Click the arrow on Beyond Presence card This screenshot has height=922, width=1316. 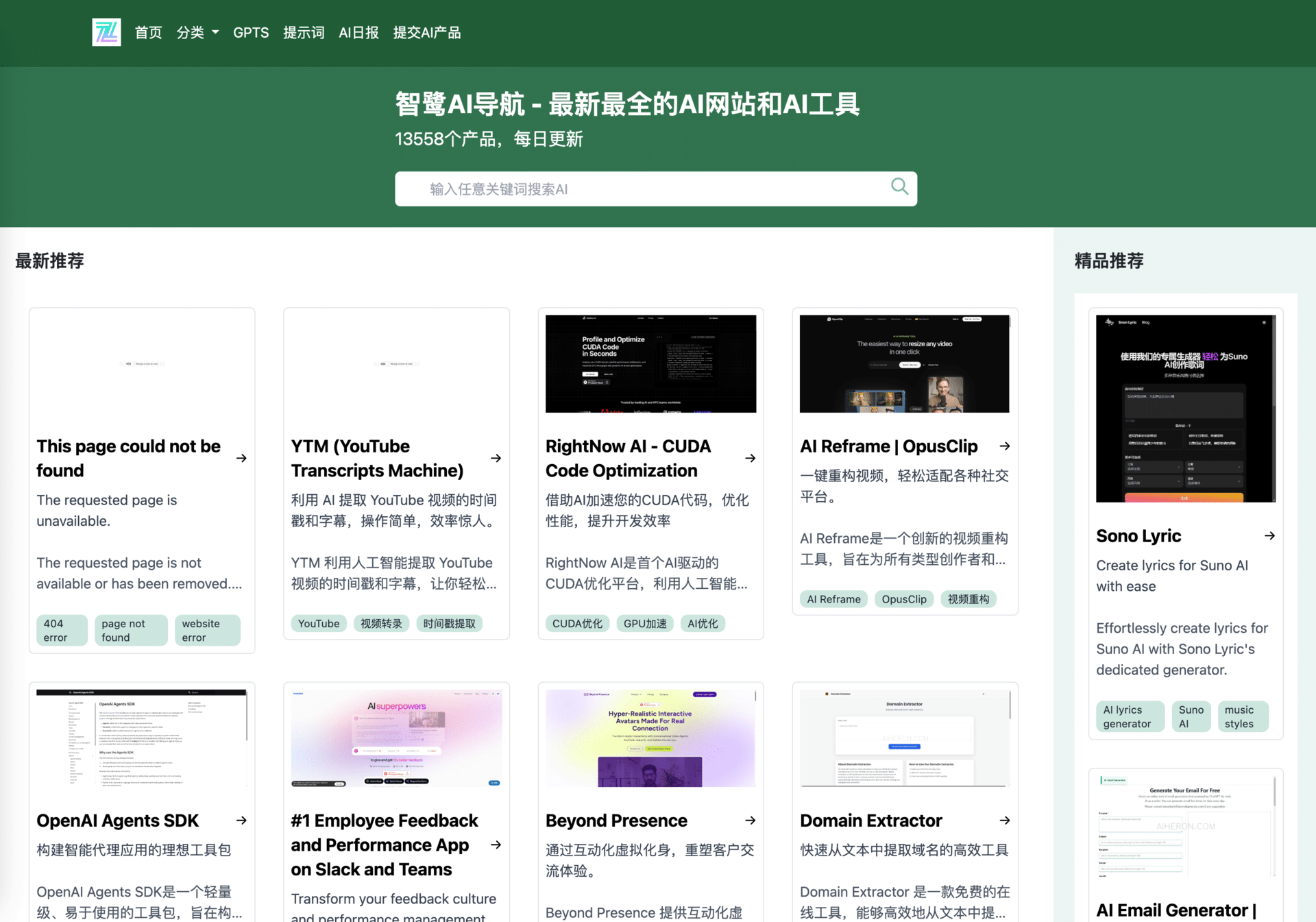pos(750,821)
